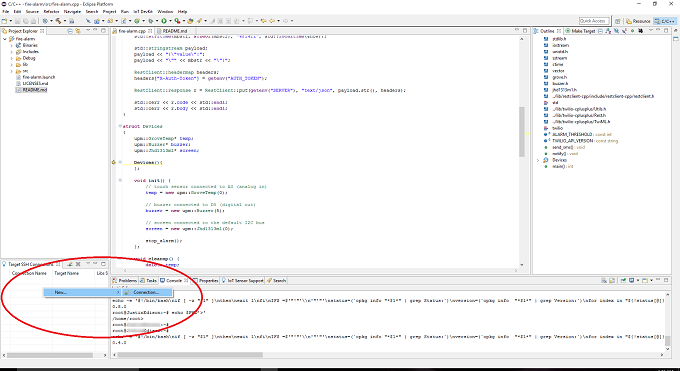Click Link with Editor in Project Explorer
Image resolution: width=680 pixels, height=371 pixels.
(x=78, y=31)
